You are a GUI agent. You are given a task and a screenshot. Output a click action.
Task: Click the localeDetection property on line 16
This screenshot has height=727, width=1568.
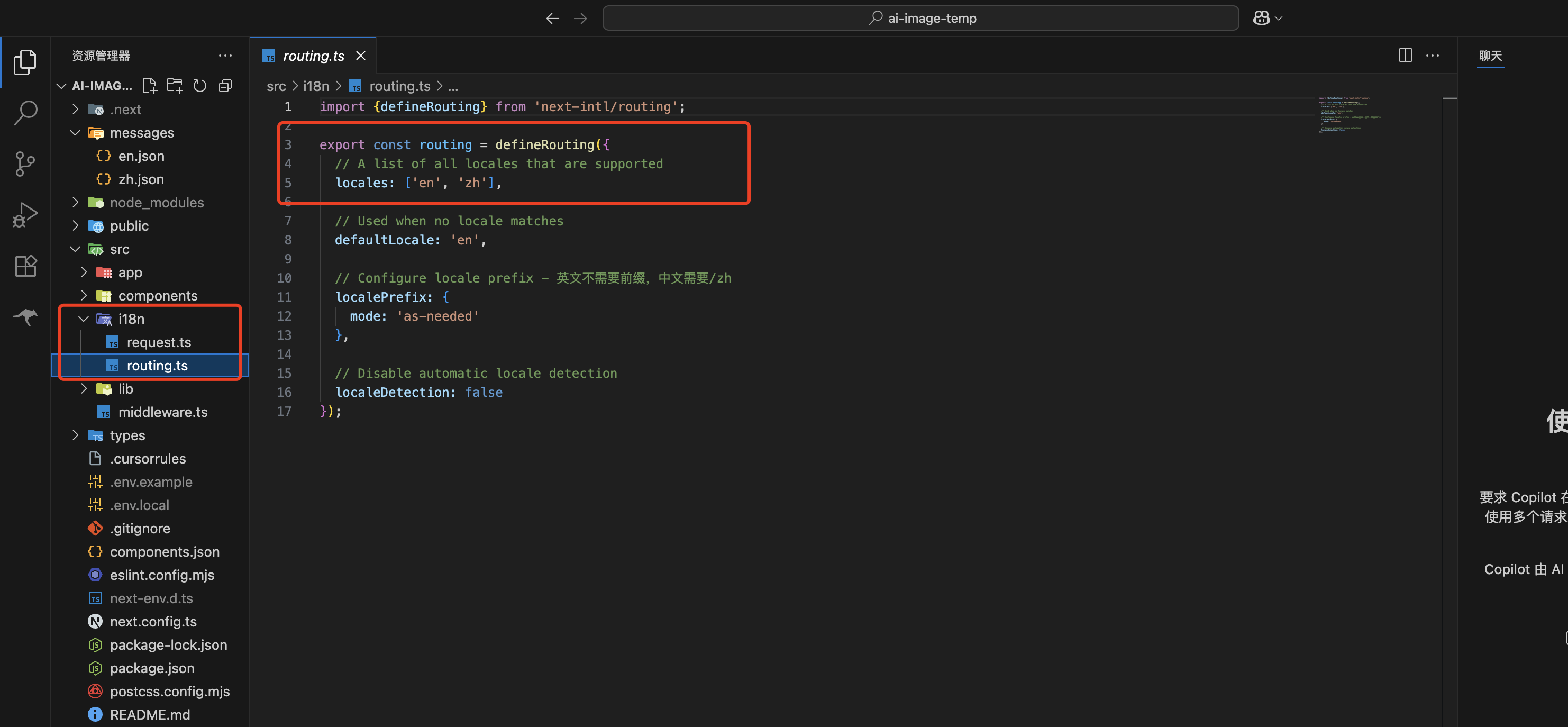coord(392,392)
